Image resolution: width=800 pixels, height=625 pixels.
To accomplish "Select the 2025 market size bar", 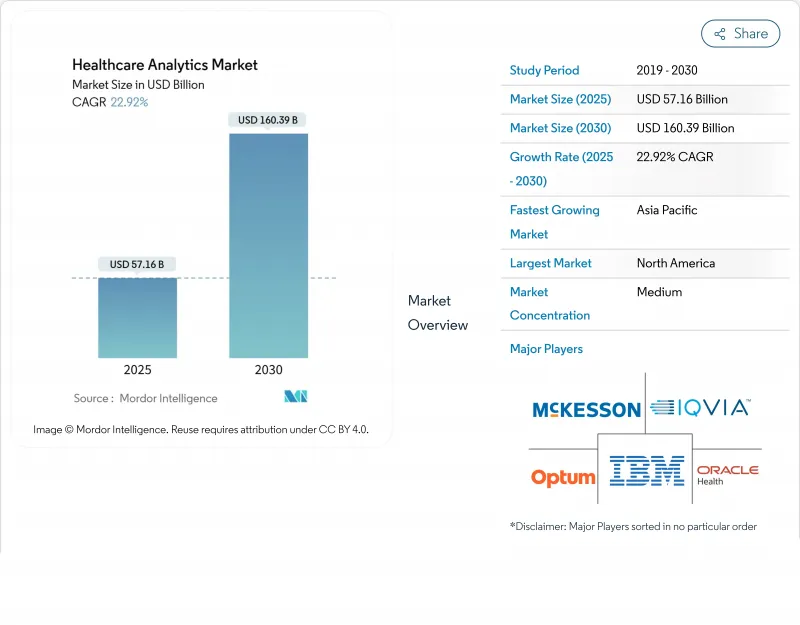I will coord(137,317).
